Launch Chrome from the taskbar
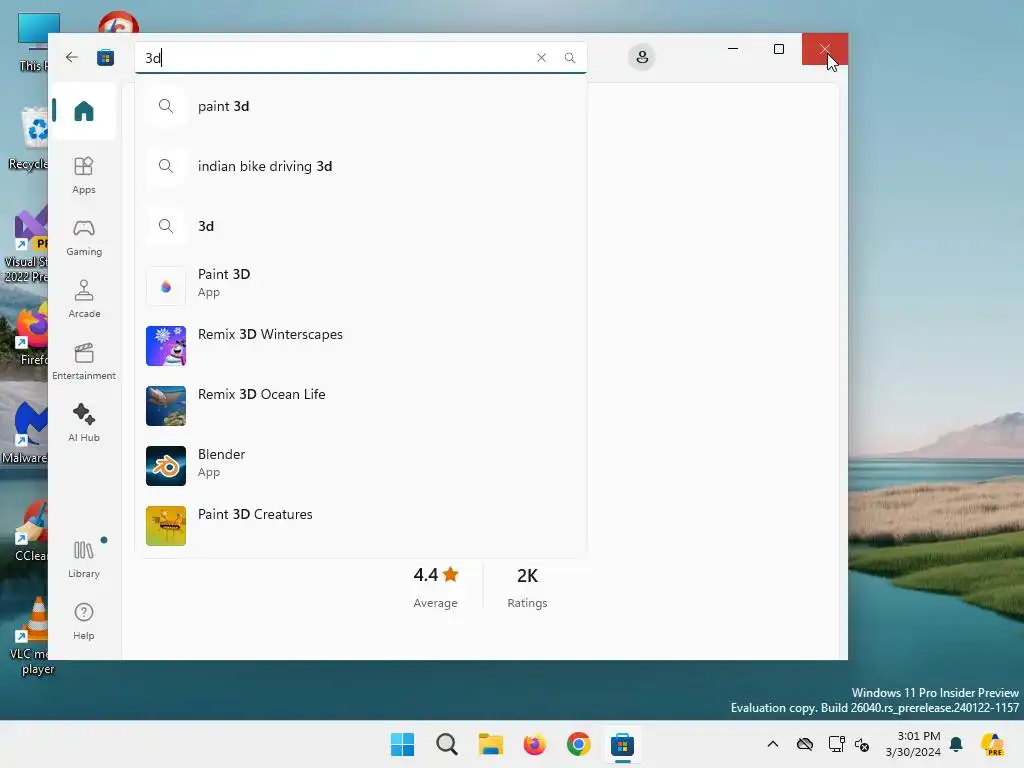 [x=578, y=744]
